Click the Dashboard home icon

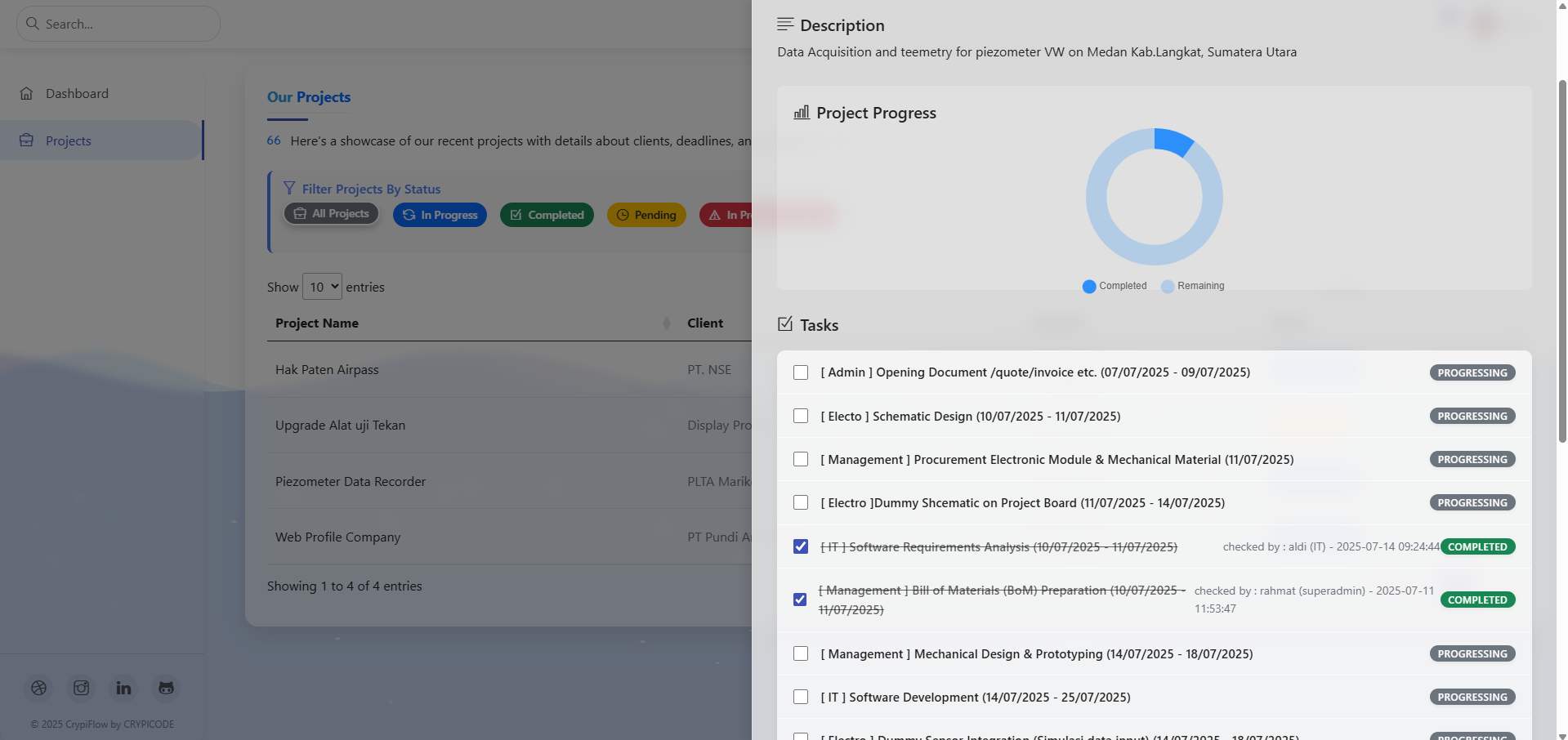tap(26, 93)
